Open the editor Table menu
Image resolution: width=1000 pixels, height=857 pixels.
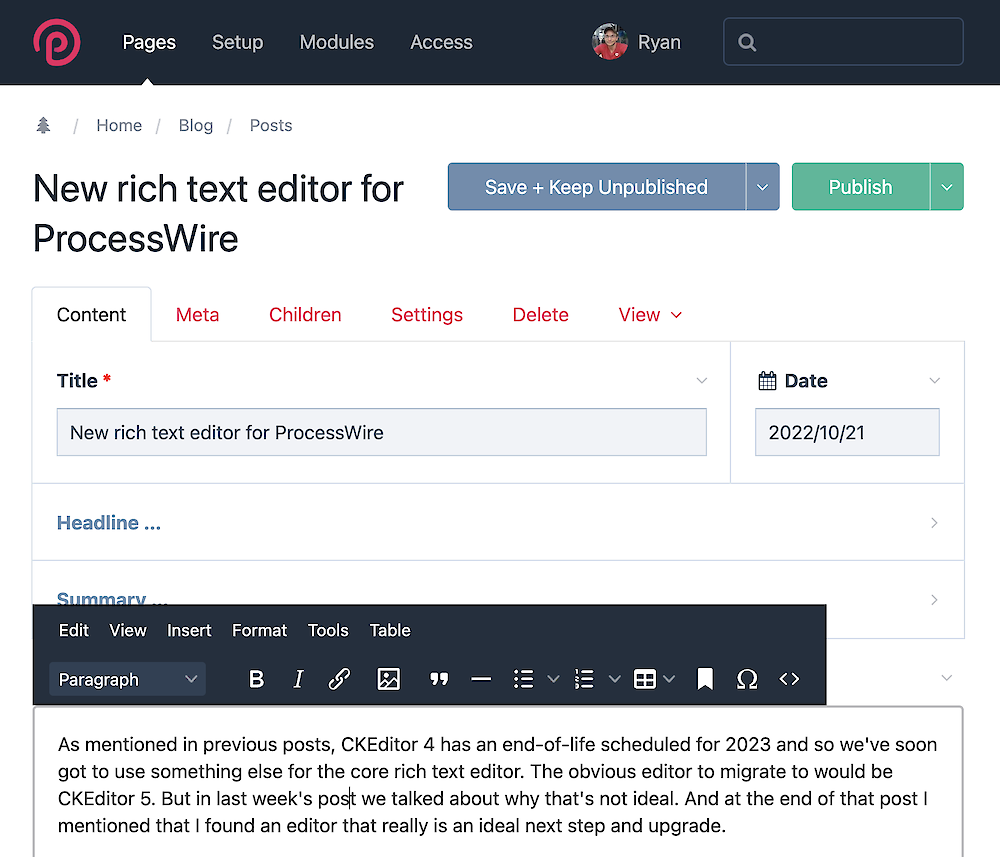point(390,630)
